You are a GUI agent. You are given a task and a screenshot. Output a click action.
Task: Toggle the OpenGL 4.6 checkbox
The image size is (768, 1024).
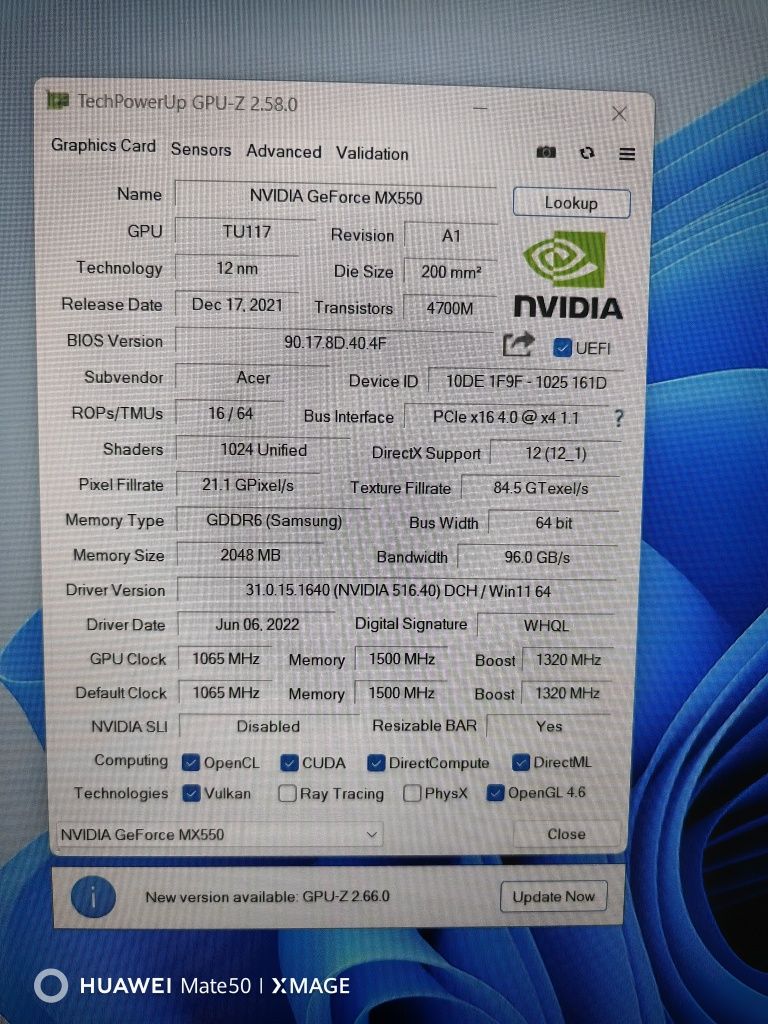click(x=495, y=793)
